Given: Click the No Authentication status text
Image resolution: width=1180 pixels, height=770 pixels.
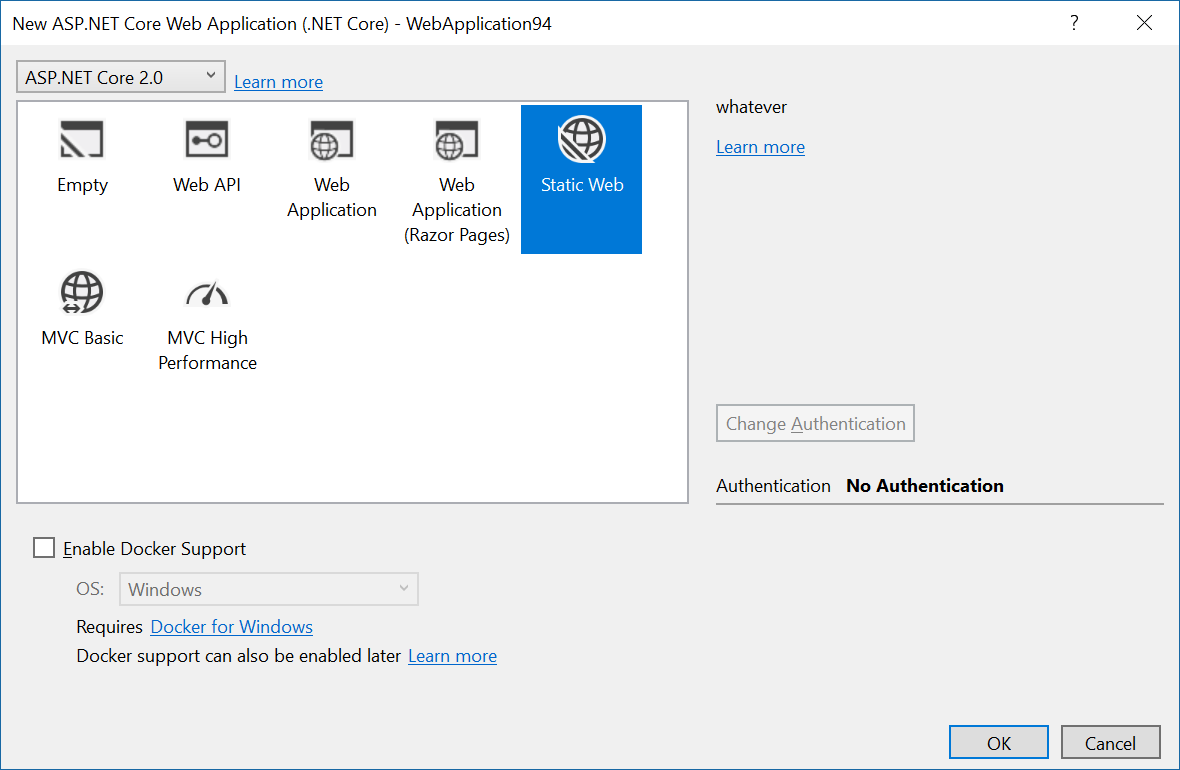Looking at the screenshot, I should (x=925, y=485).
